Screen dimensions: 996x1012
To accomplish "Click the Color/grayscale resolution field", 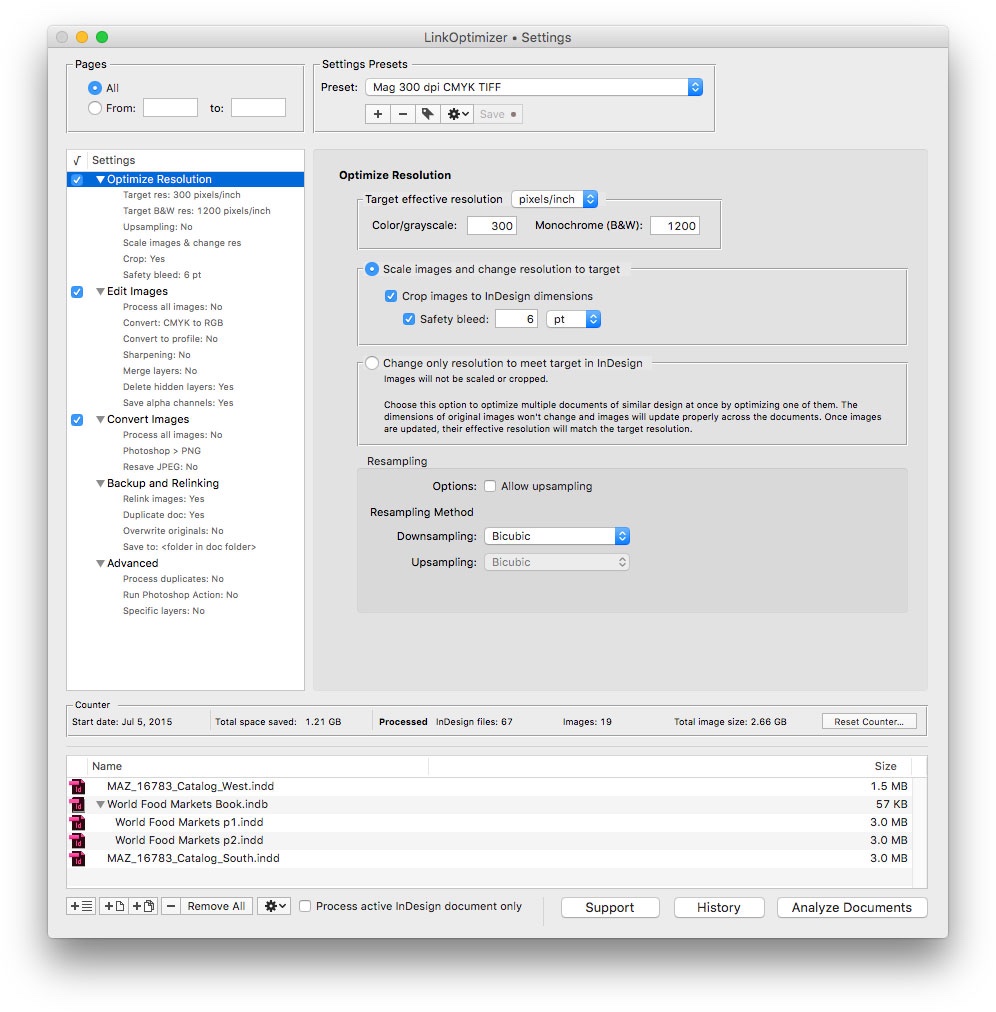I will (x=491, y=226).
